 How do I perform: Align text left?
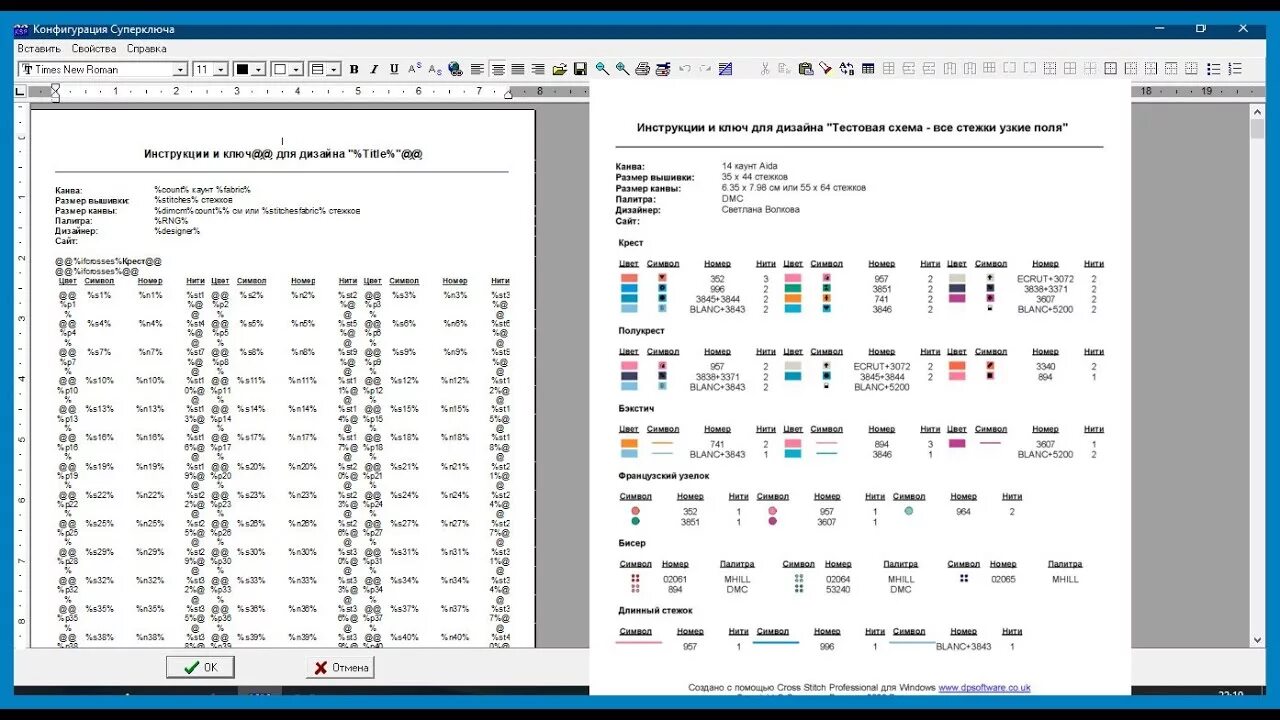point(477,69)
